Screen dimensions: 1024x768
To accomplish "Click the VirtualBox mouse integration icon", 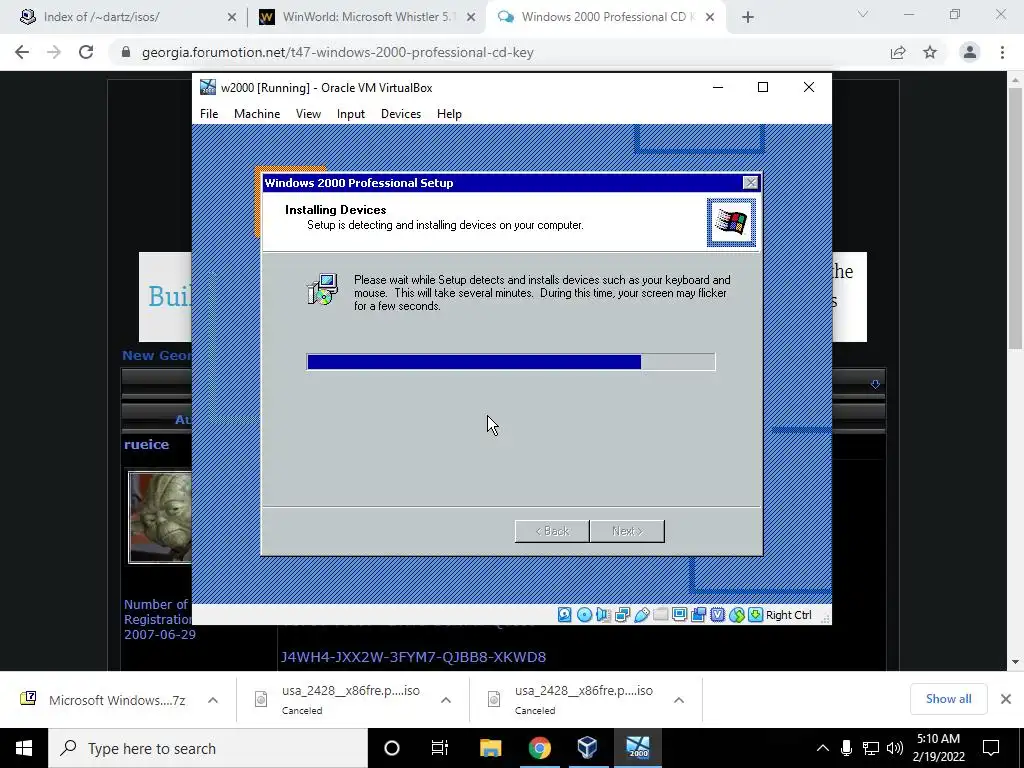I will 737,615.
